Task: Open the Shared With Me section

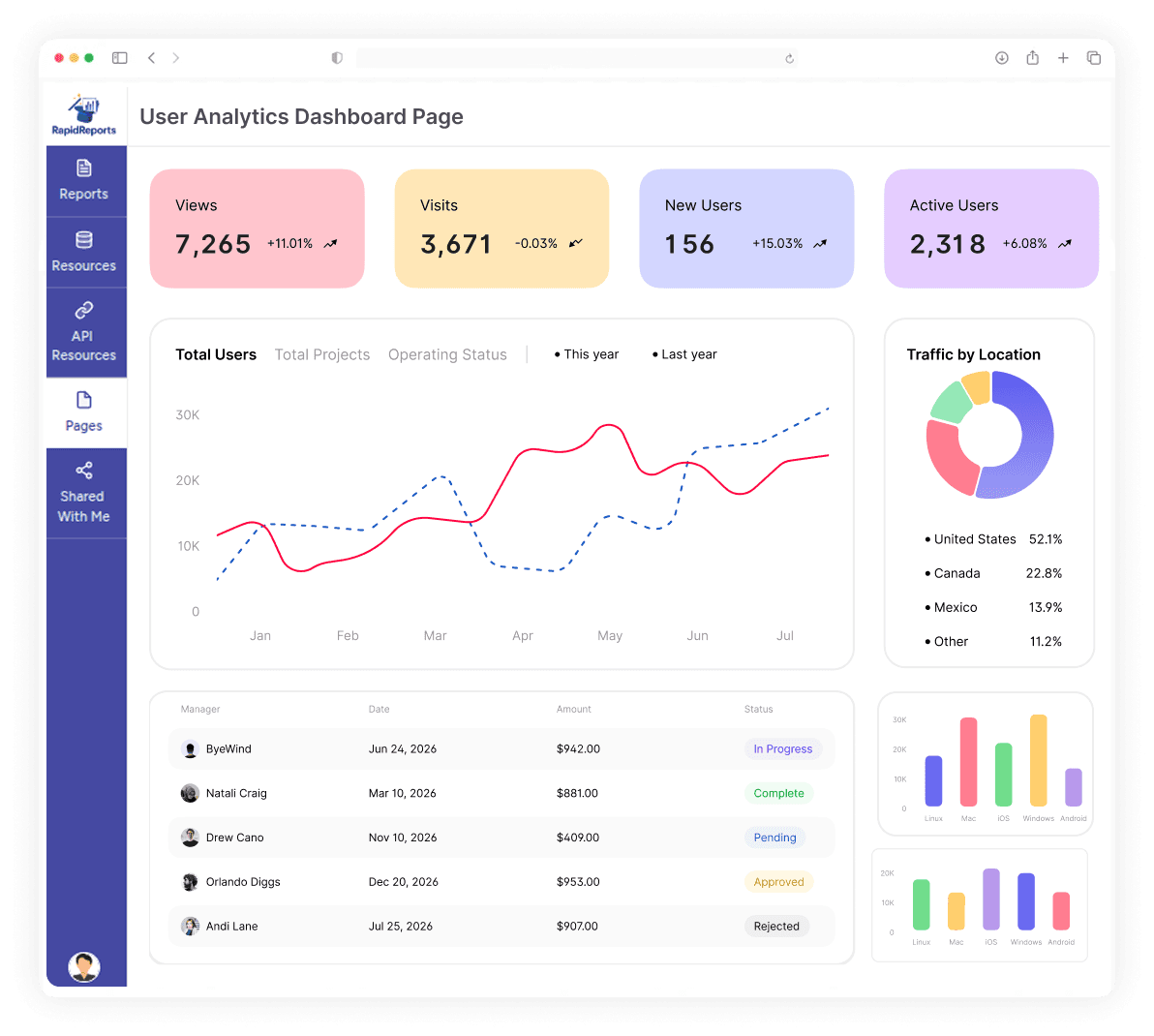Action: 86,493
